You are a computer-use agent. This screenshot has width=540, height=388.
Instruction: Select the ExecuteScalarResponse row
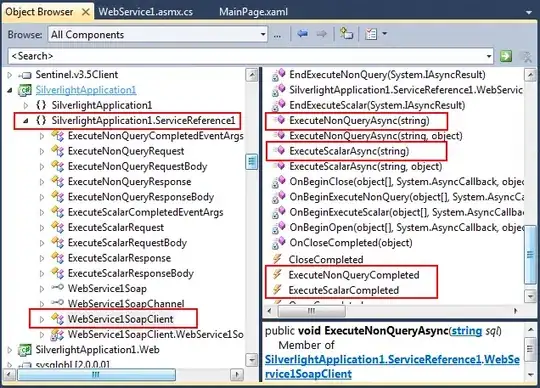(119, 258)
